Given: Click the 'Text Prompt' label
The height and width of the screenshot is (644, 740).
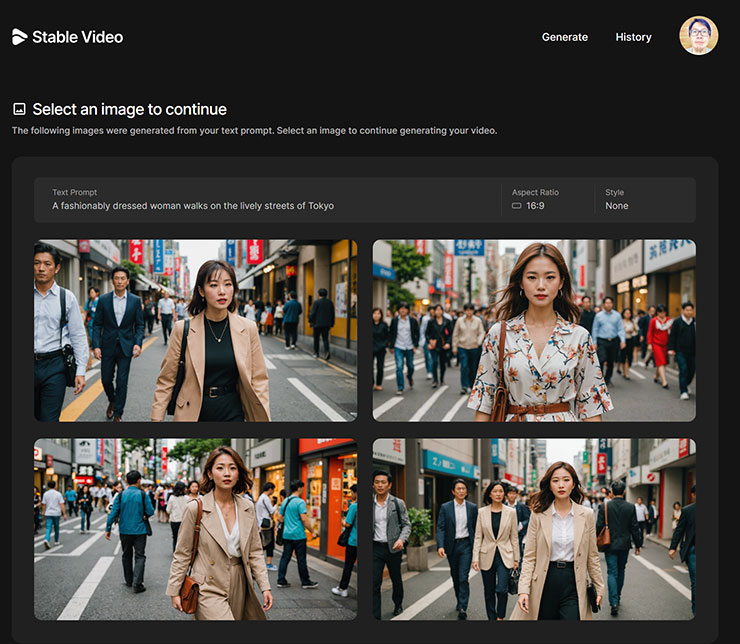Looking at the screenshot, I should coord(75,192).
